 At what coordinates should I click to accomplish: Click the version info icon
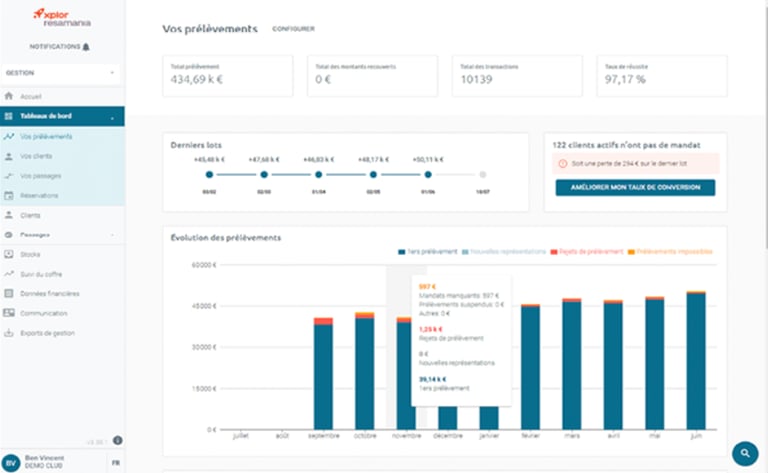coord(118,440)
